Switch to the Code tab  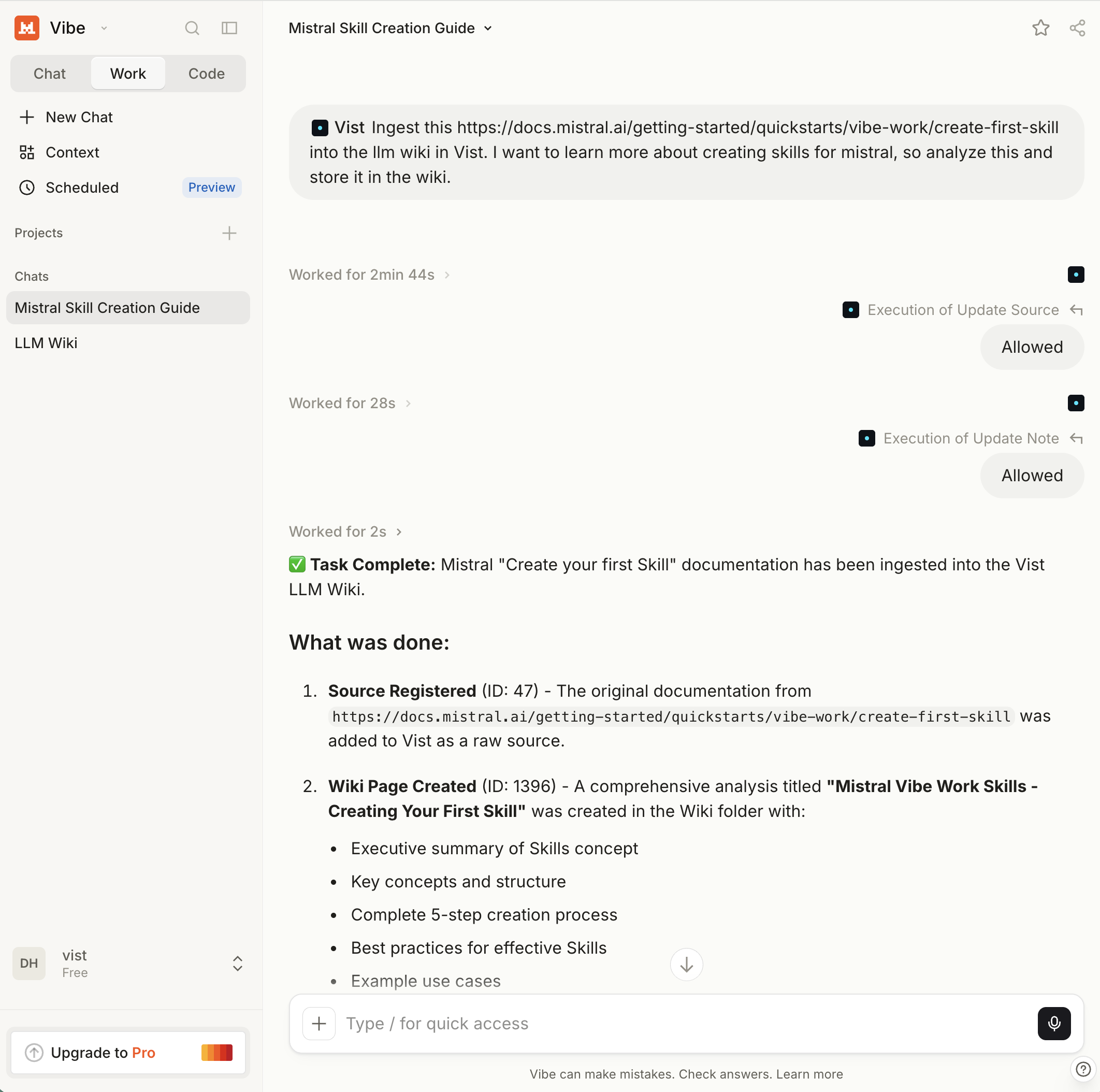tap(207, 74)
